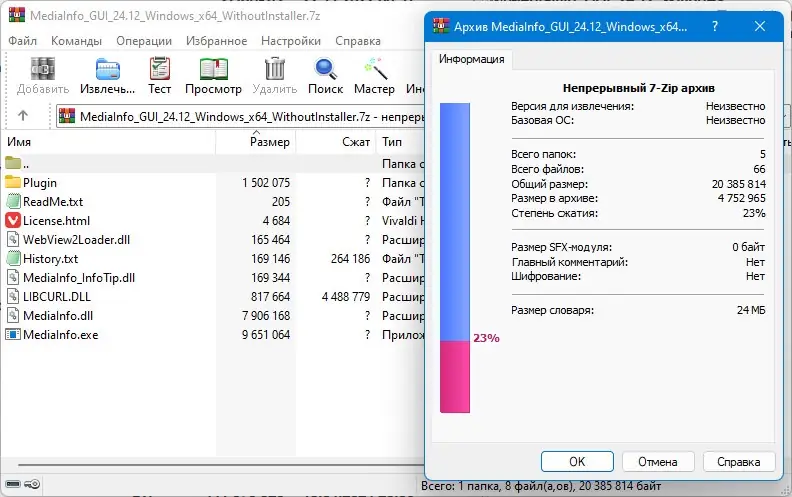Sort by the Размер column header
The width and height of the screenshot is (792, 497).
coord(256,142)
